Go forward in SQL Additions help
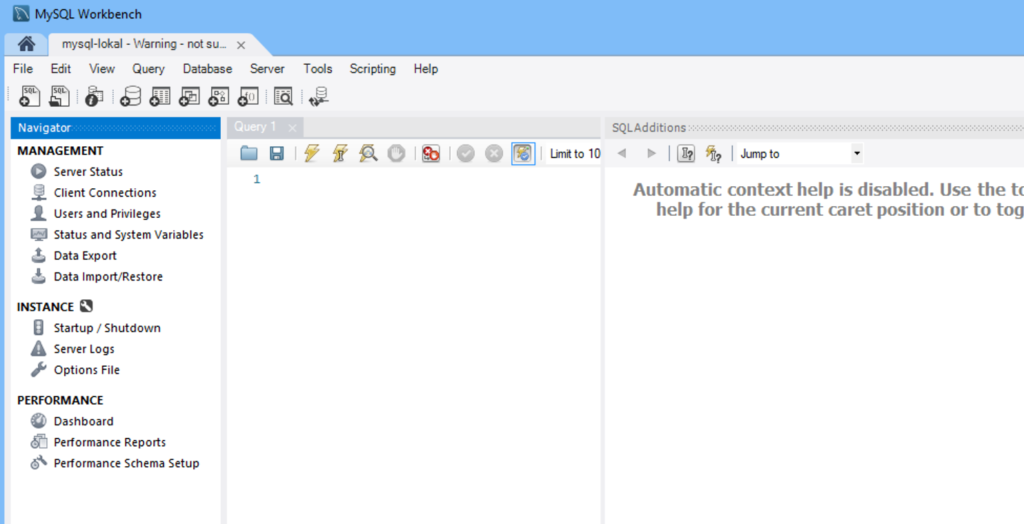This screenshot has width=1024, height=524. [651, 154]
